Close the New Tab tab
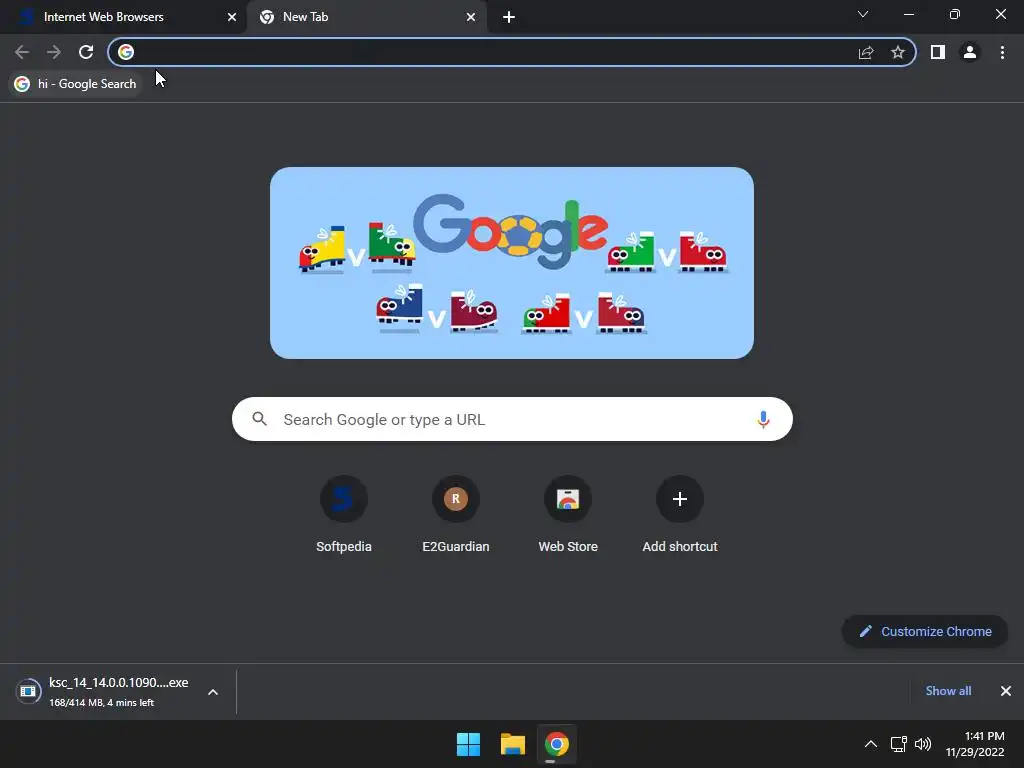The height and width of the screenshot is (768, 1024). [x=471, y=17]
